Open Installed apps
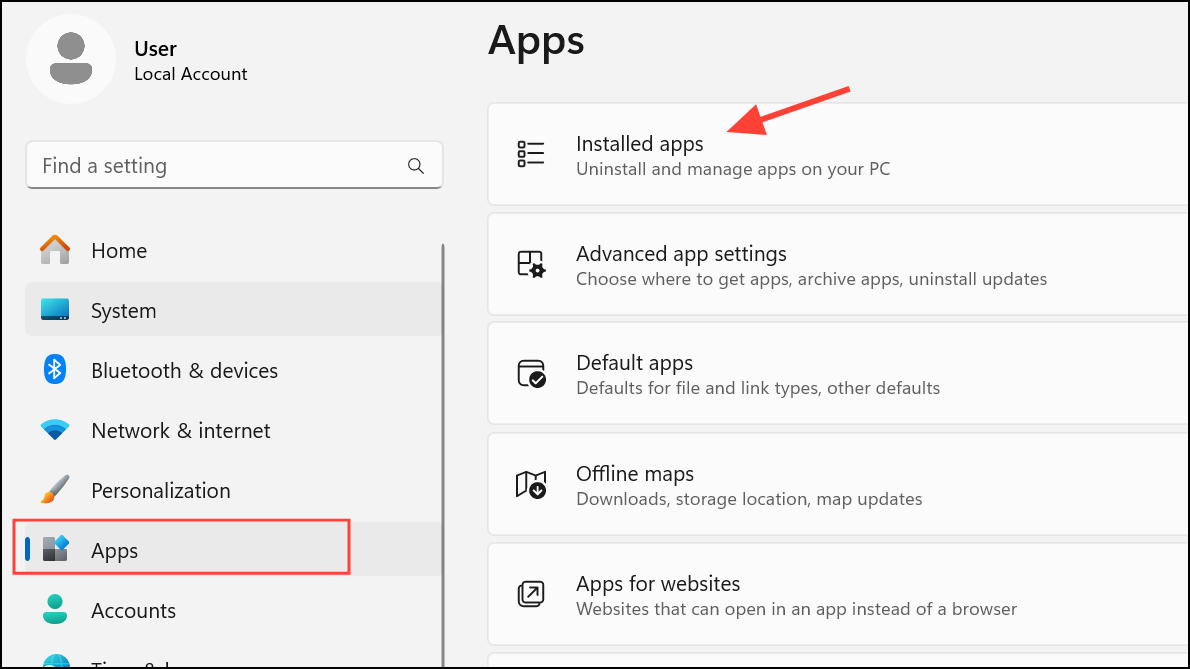Image resolution: width=1190 pixels, height=669 pixels. (x=838, y=154)
